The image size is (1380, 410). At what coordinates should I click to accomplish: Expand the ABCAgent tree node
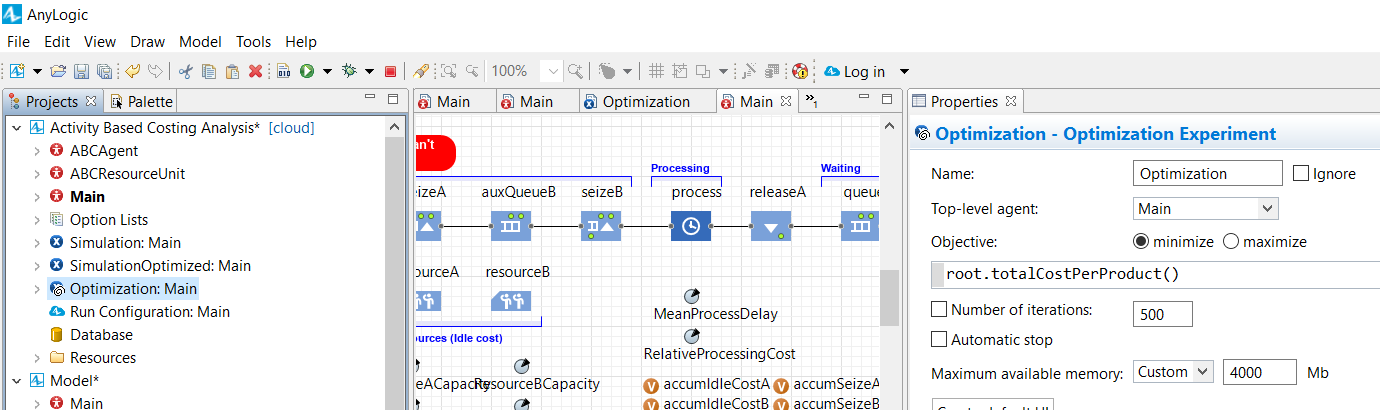click(37, 151)
